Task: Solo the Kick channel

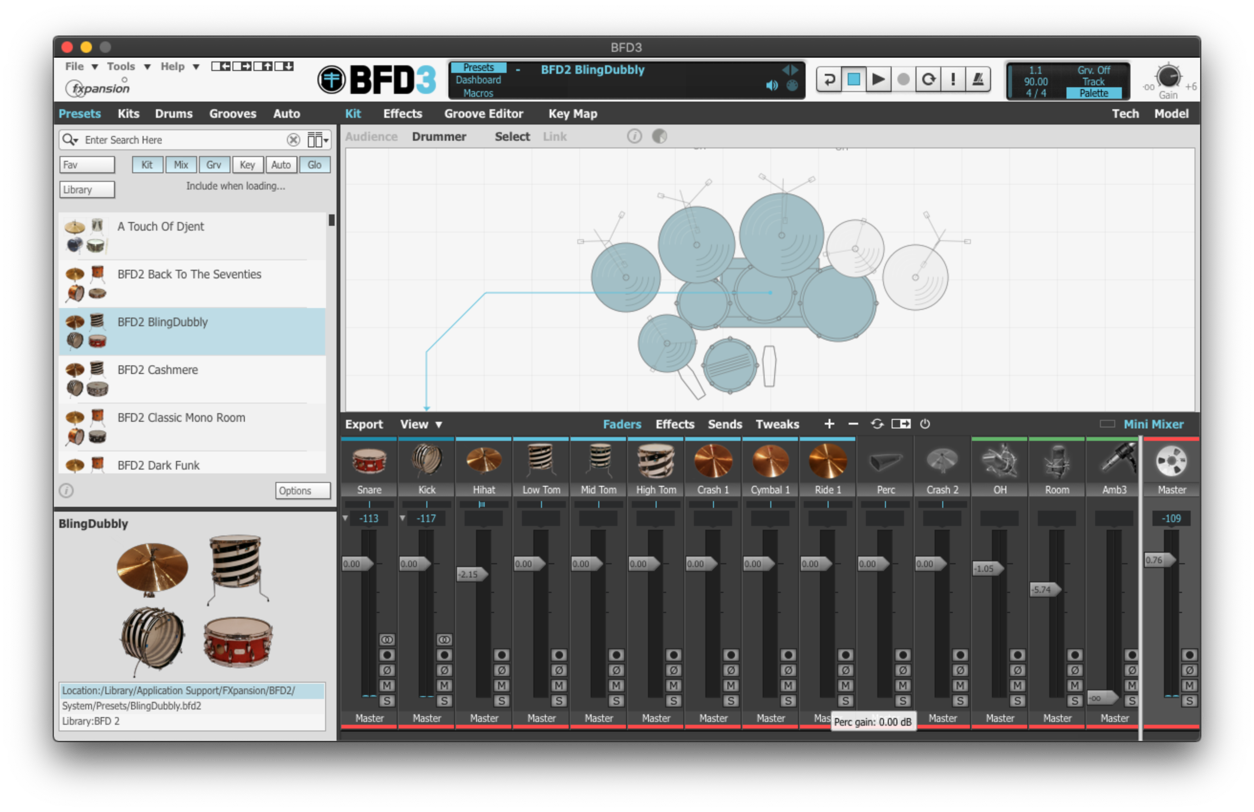Action: pyautogui.click(x=444, y=701)
